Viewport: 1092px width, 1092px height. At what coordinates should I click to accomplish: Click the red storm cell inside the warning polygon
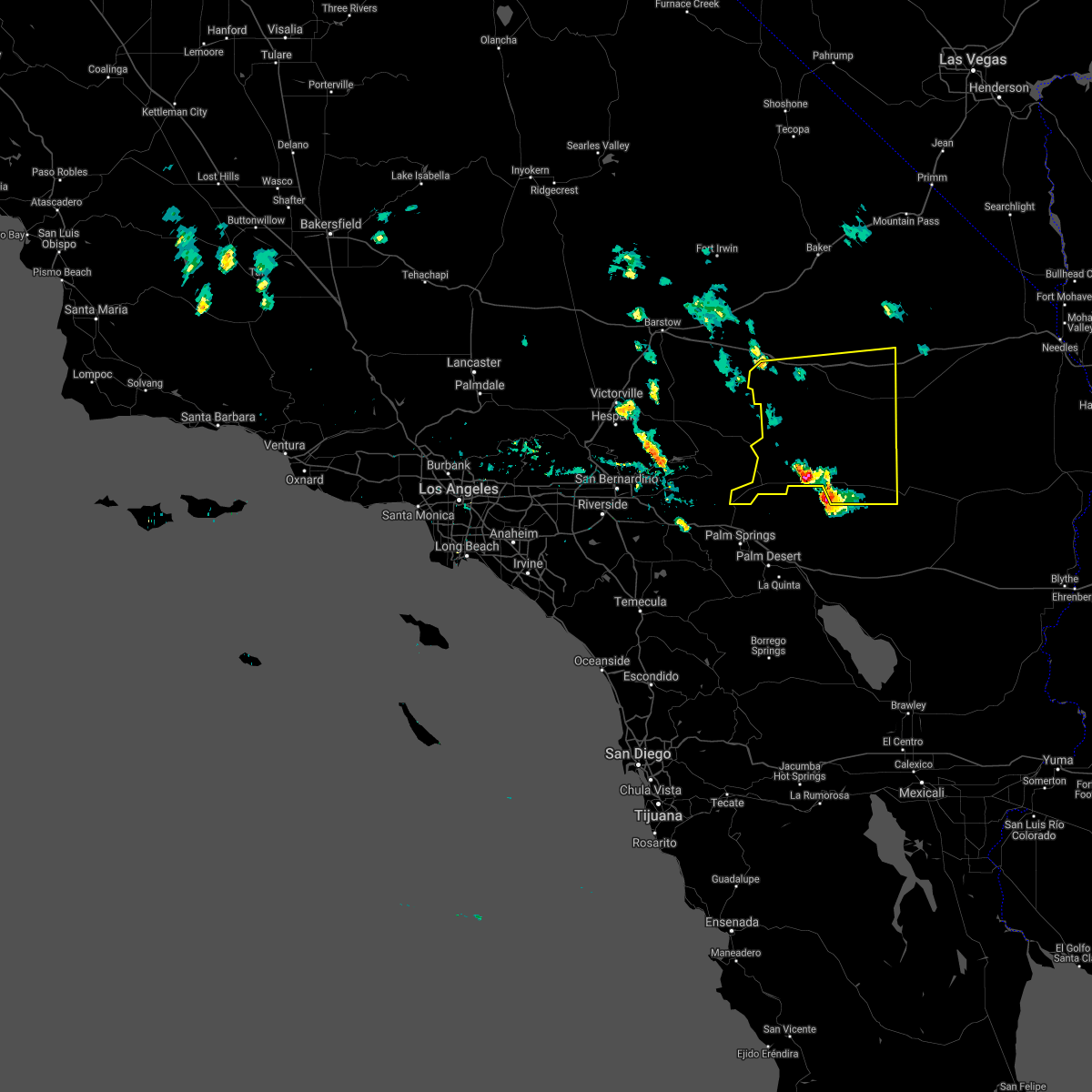tap(807, 475)
